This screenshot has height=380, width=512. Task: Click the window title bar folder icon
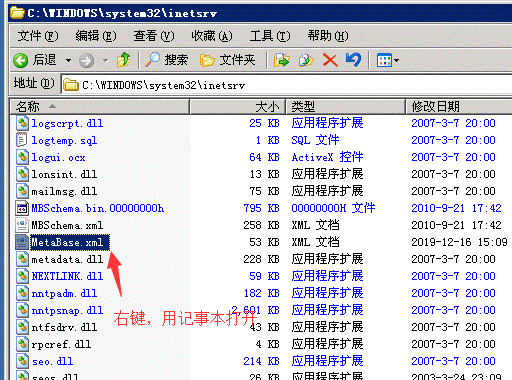[17, 13]
